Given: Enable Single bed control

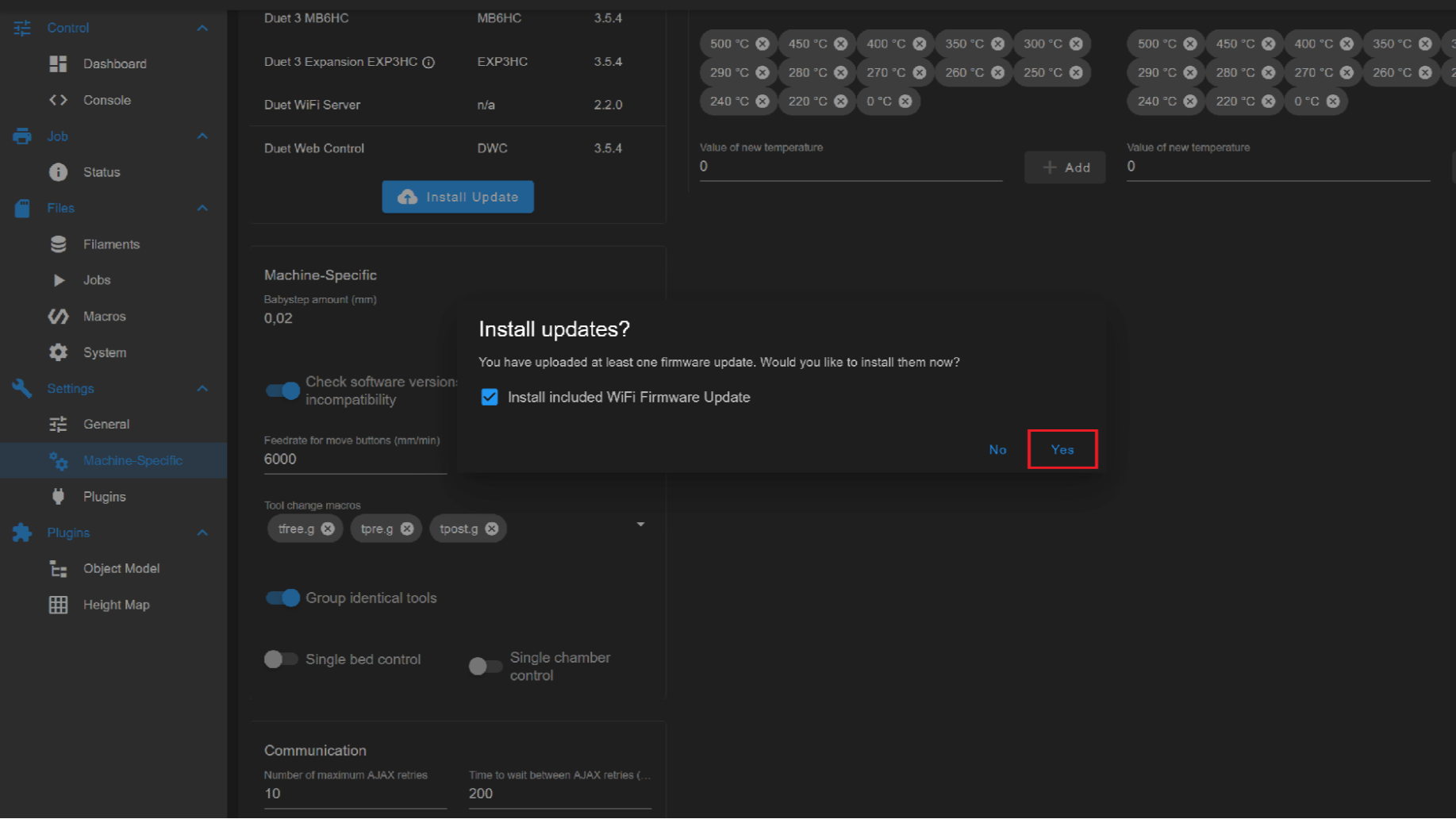Looking at the screenshot, I should tap(281, 659).
